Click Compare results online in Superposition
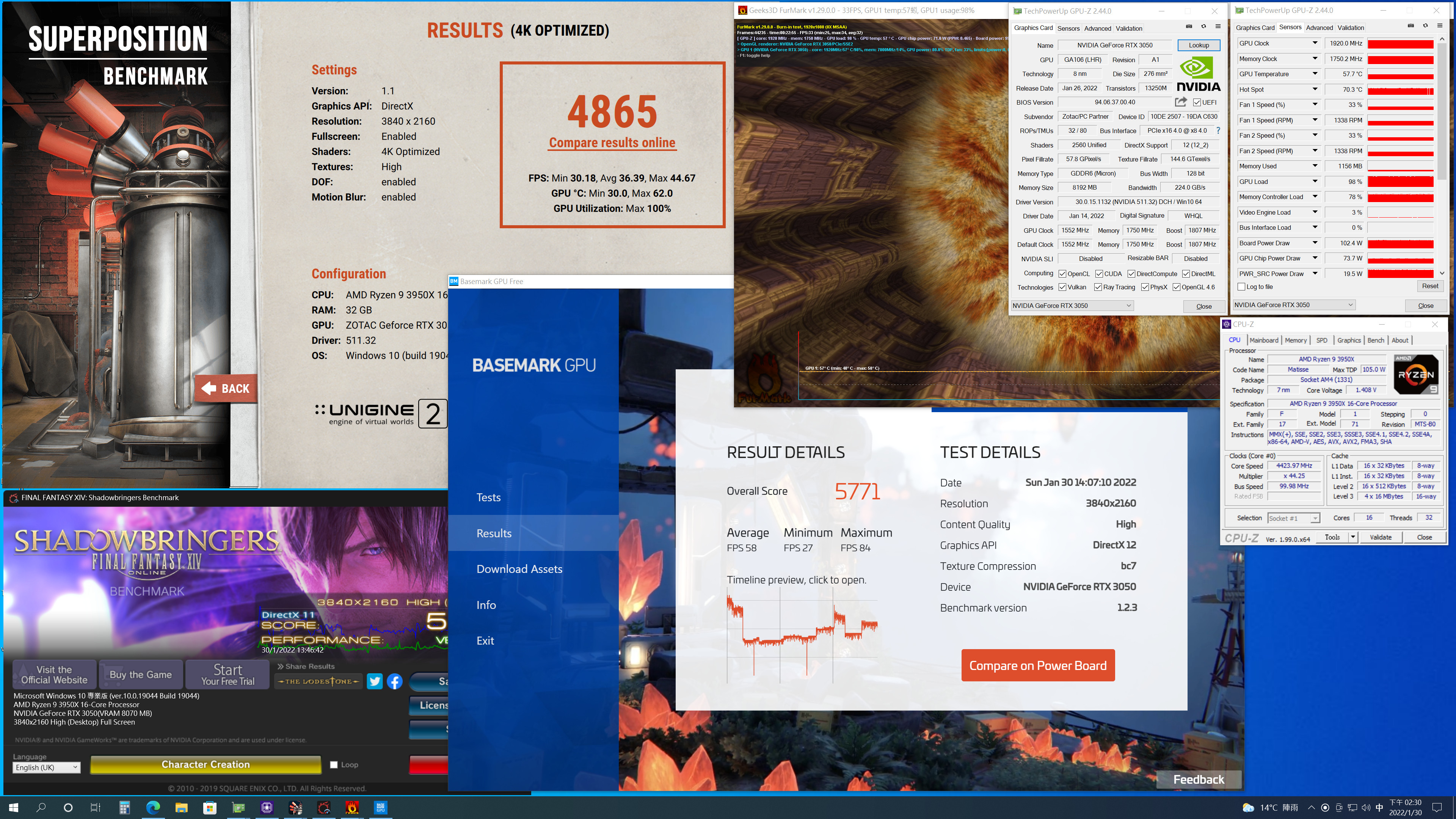 (612, 143)
